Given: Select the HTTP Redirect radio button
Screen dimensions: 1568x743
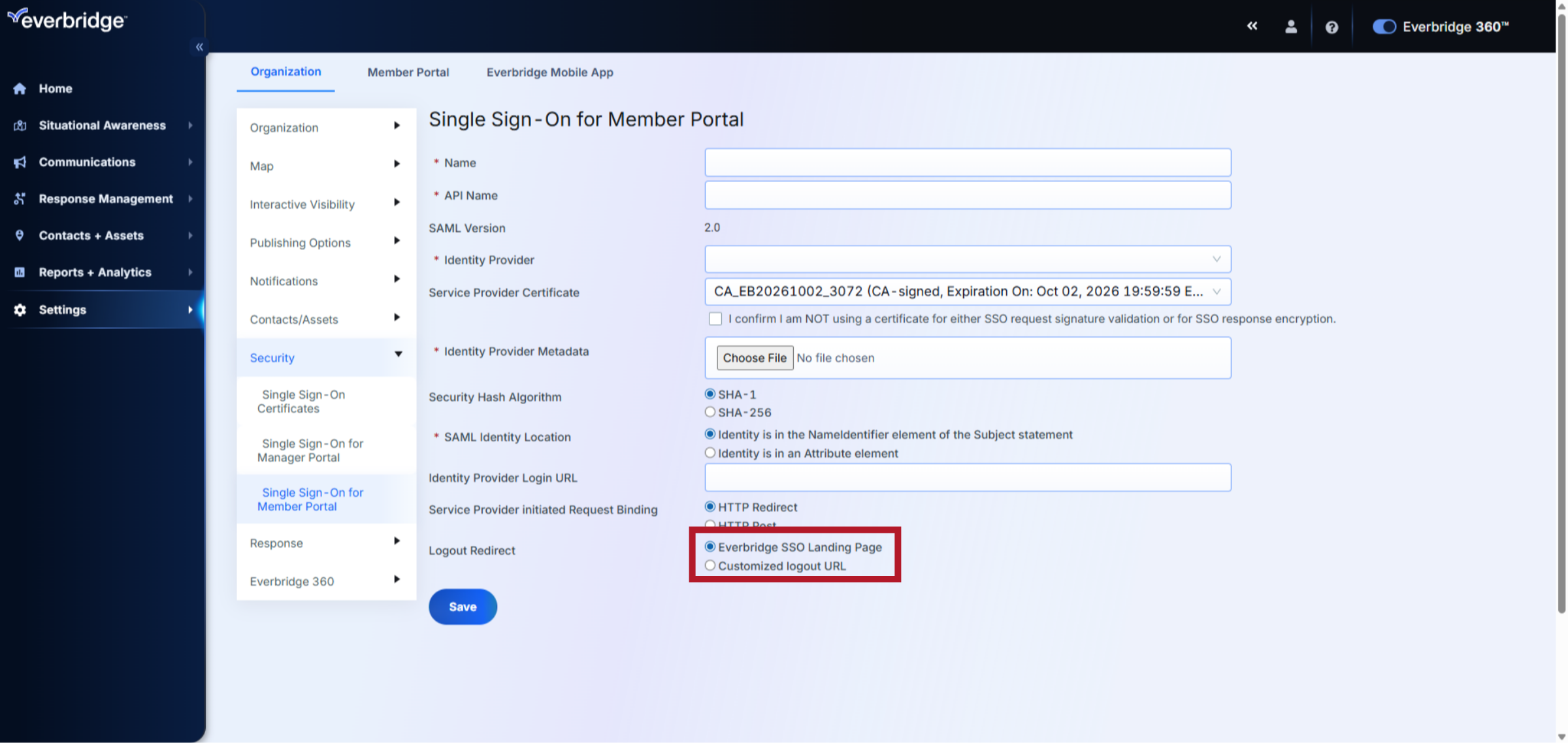Looking at the screenshot, I should 710,507.
